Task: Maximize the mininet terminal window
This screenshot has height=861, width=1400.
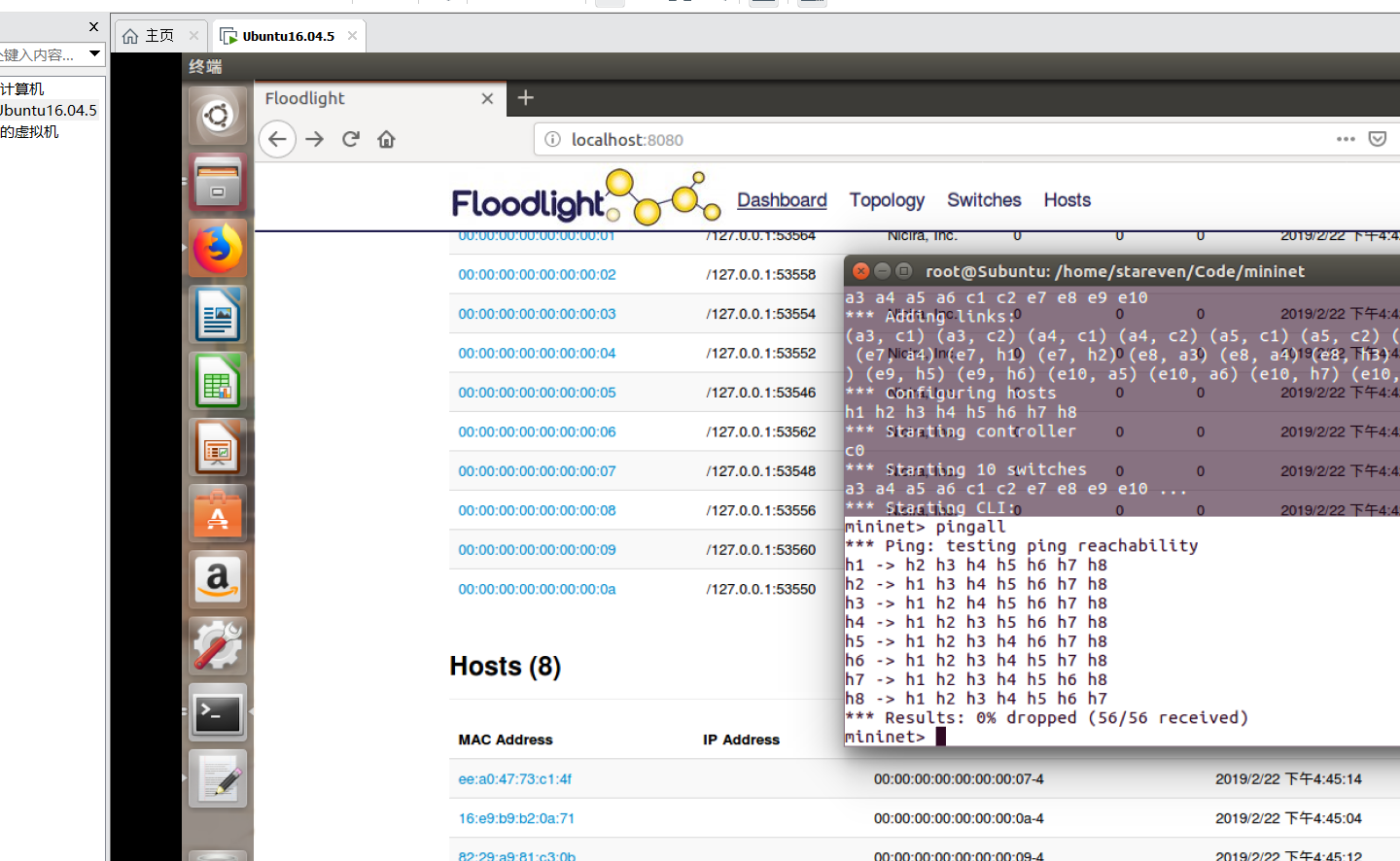Action: (903, 270)
